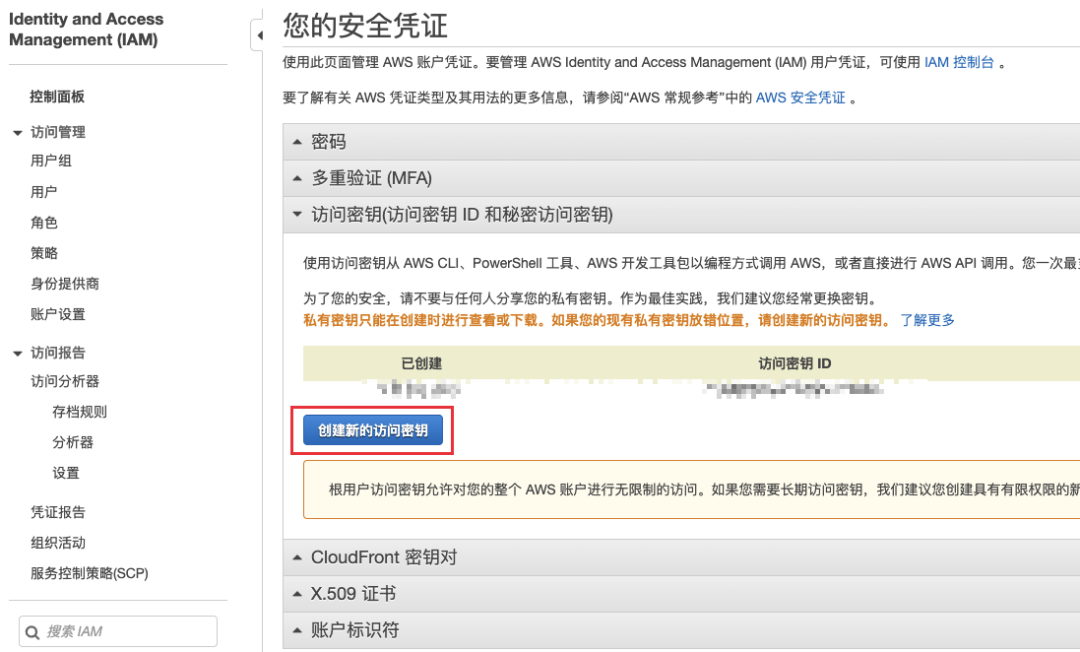Image resolution: width=1080 pixels, height=652 pixels.
Task: Open 身份提供商 in the sidebar
Action: [x=65, y=283]
